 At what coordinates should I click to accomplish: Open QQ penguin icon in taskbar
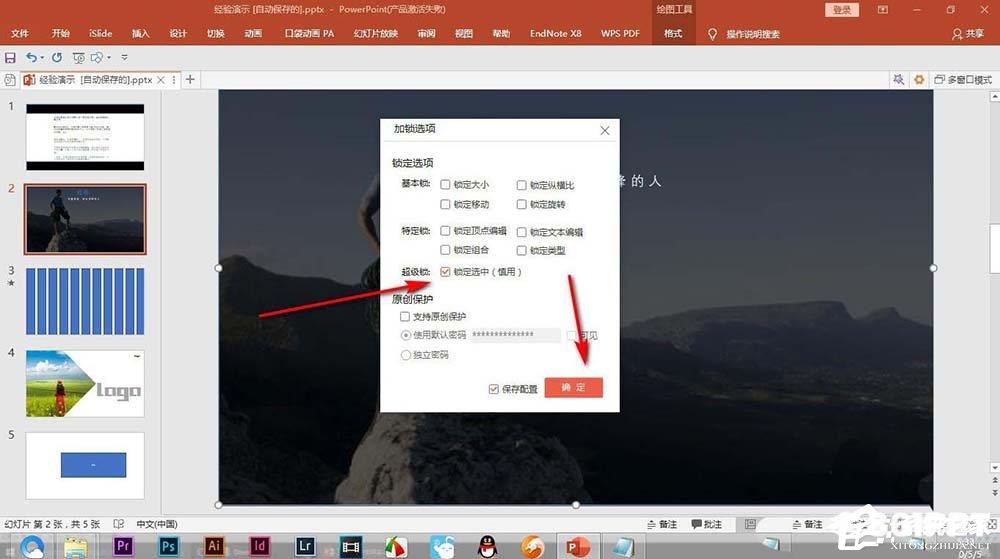tap(487, 547)
